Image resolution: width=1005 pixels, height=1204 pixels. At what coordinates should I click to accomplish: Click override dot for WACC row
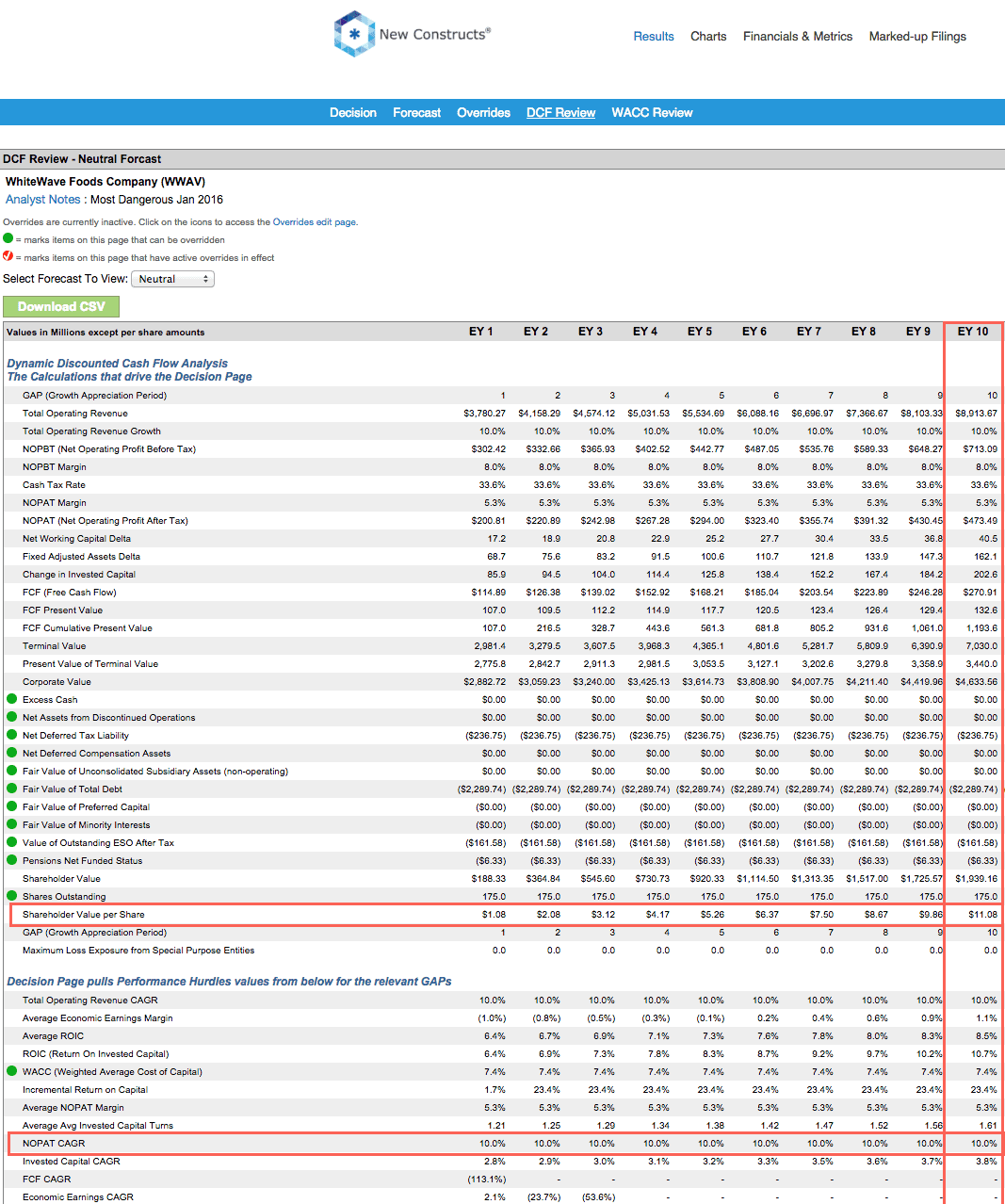[12, 1071]
